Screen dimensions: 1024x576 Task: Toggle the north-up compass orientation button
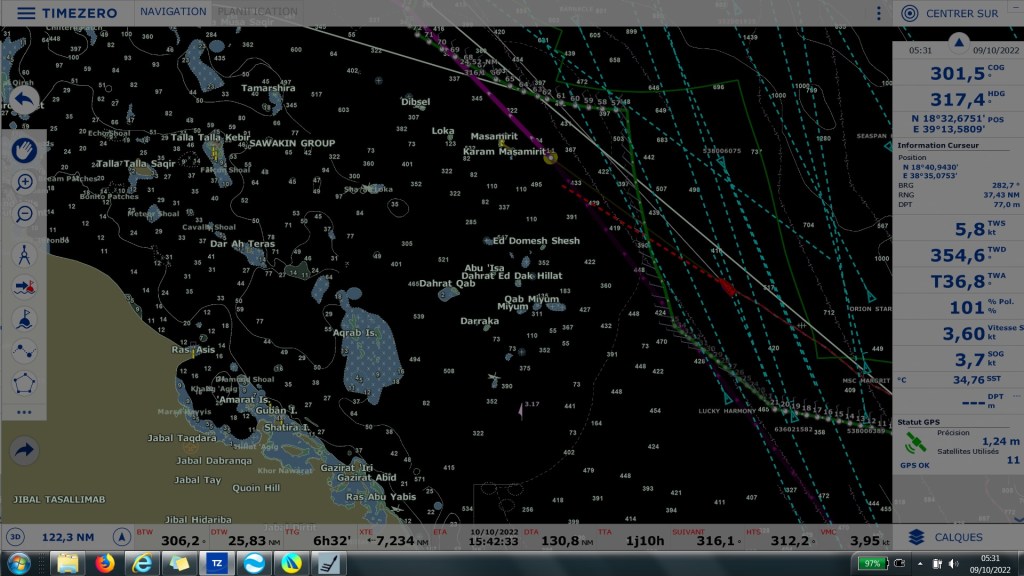click(122, 537)
